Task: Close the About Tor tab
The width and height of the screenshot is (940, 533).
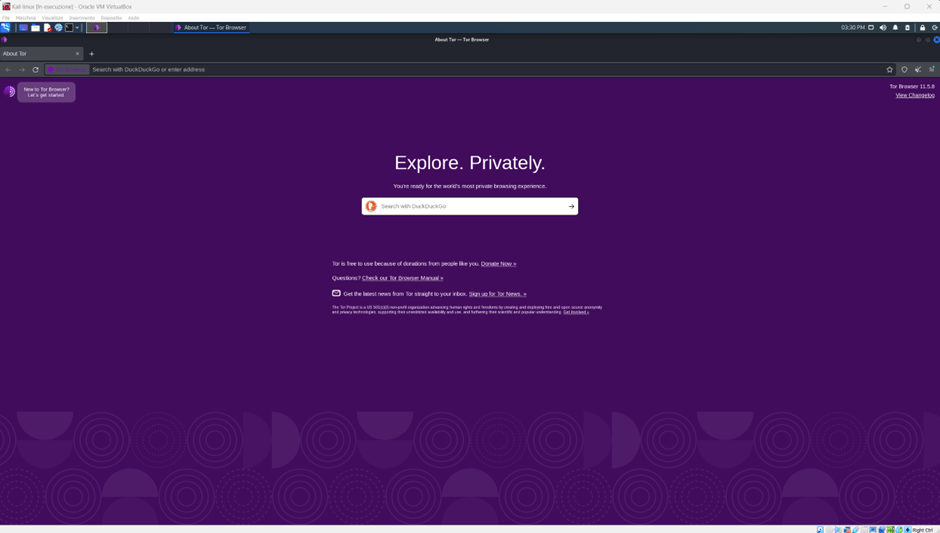Action: (77, 54)
